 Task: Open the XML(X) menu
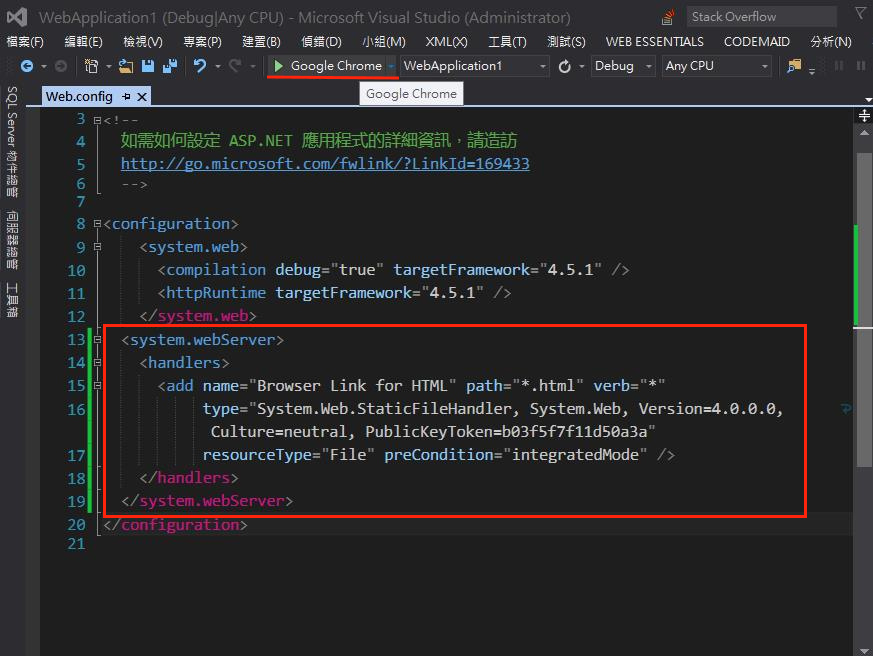[x=447, y=42]
